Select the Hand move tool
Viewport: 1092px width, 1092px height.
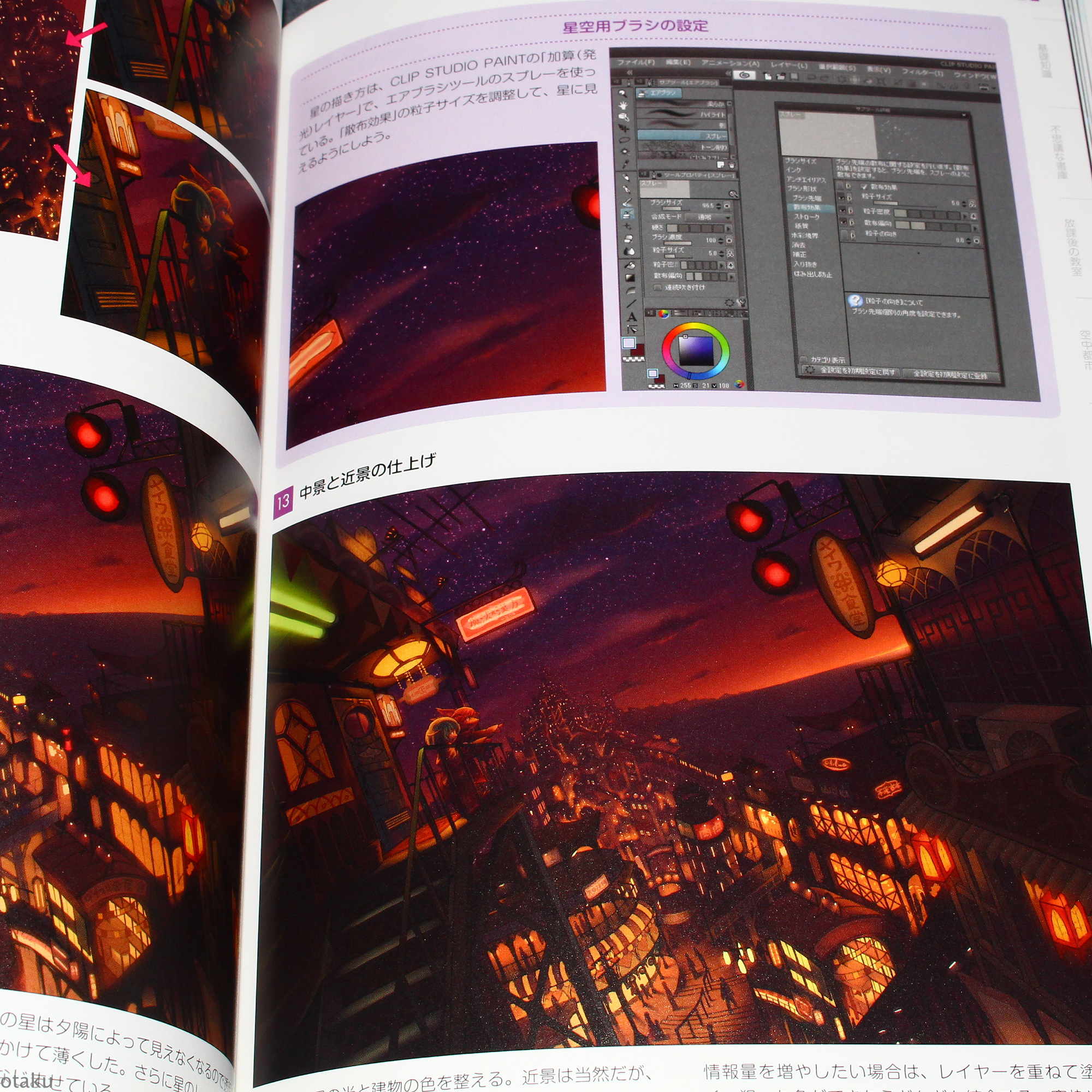(x=624, y=106)
